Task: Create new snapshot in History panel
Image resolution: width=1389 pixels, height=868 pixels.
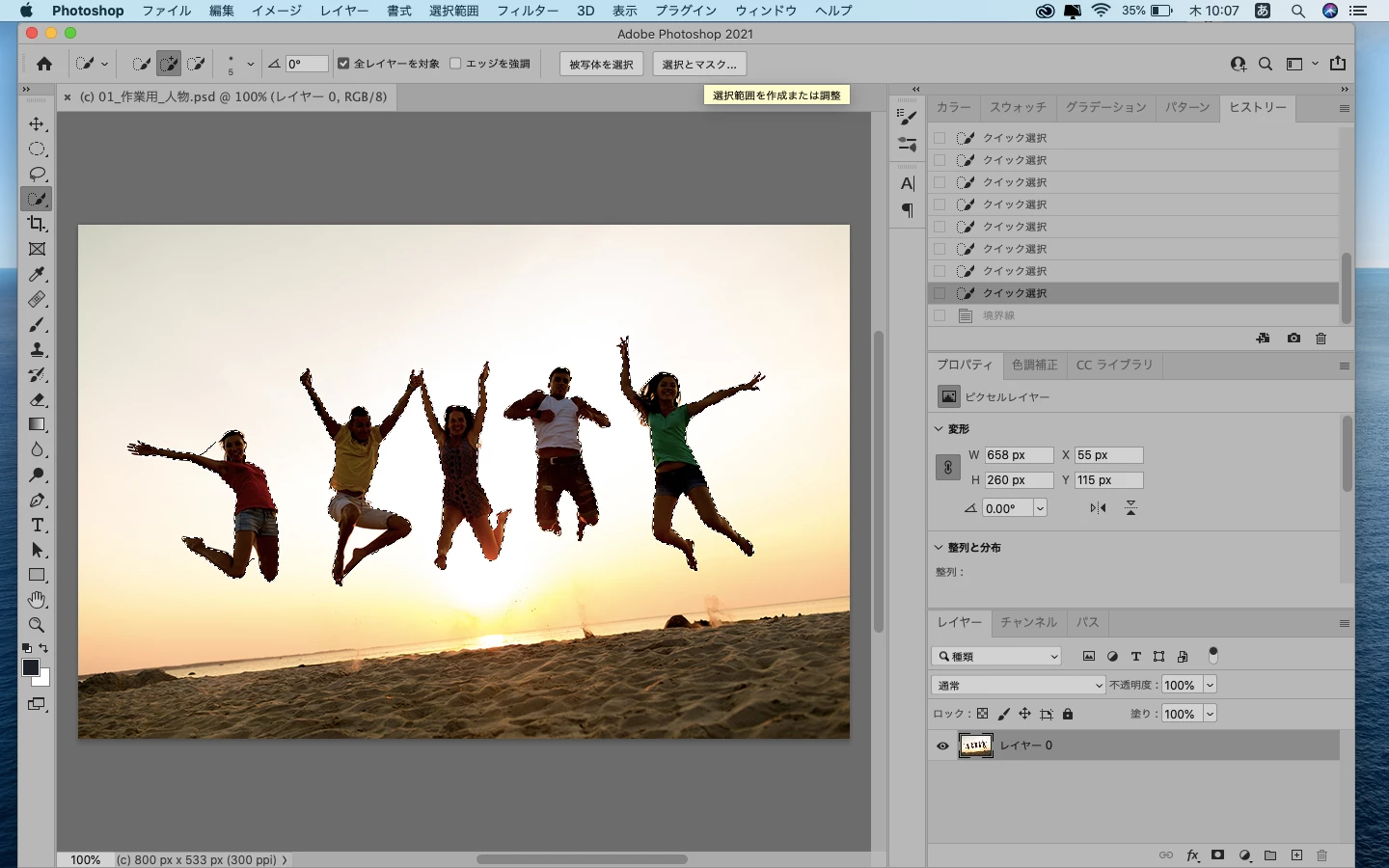Action: click(1294, 339)
